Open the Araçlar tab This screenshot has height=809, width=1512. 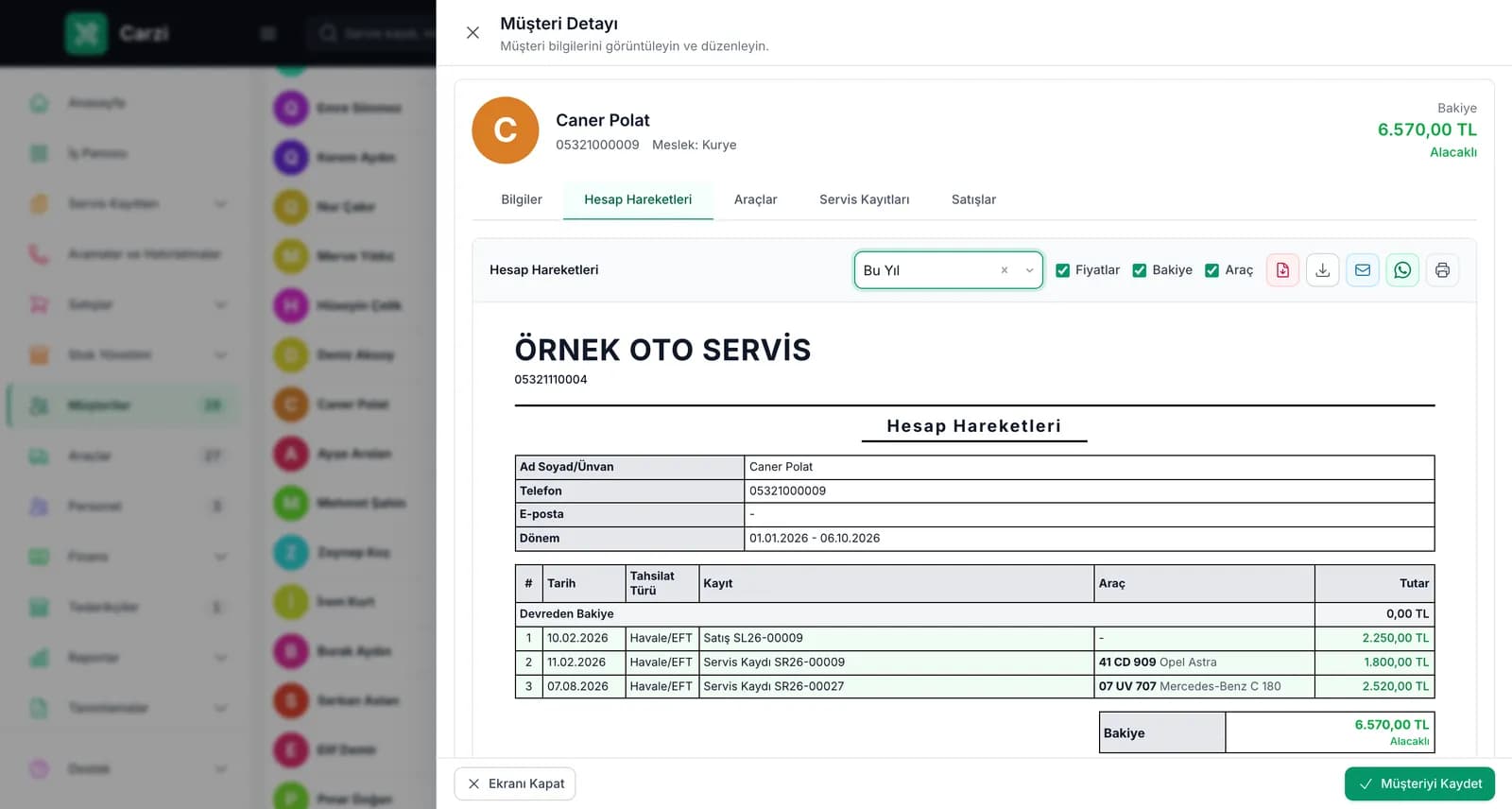756,199
